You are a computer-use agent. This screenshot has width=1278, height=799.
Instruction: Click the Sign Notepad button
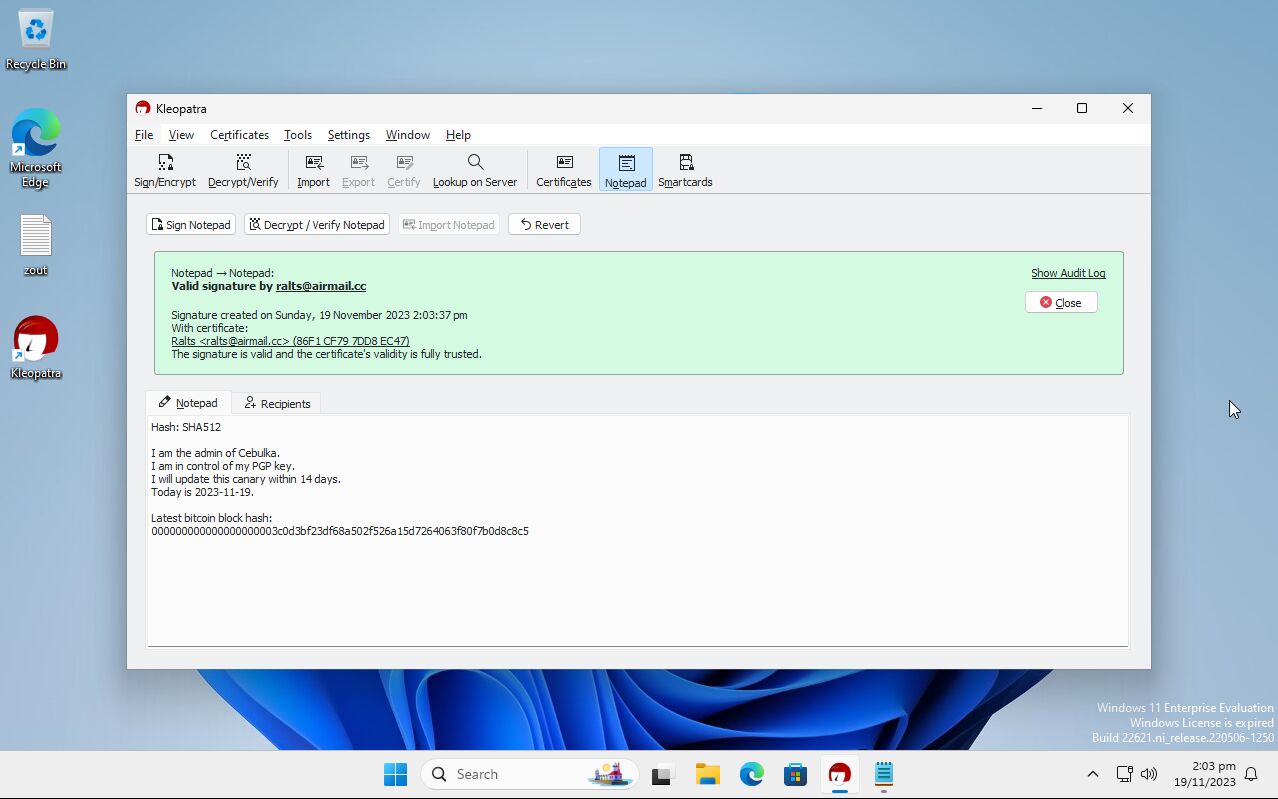pyautogui.click(x=190, y=225)
